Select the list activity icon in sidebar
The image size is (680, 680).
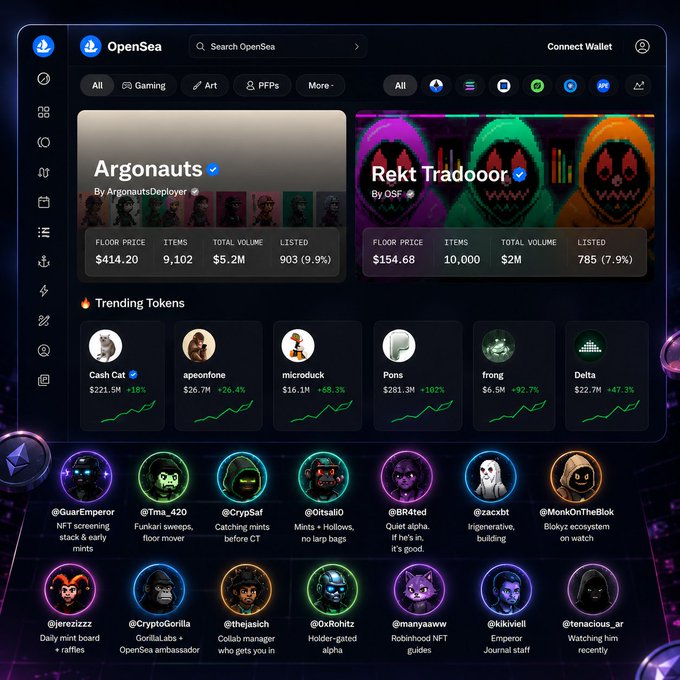[x=44, y=232]
